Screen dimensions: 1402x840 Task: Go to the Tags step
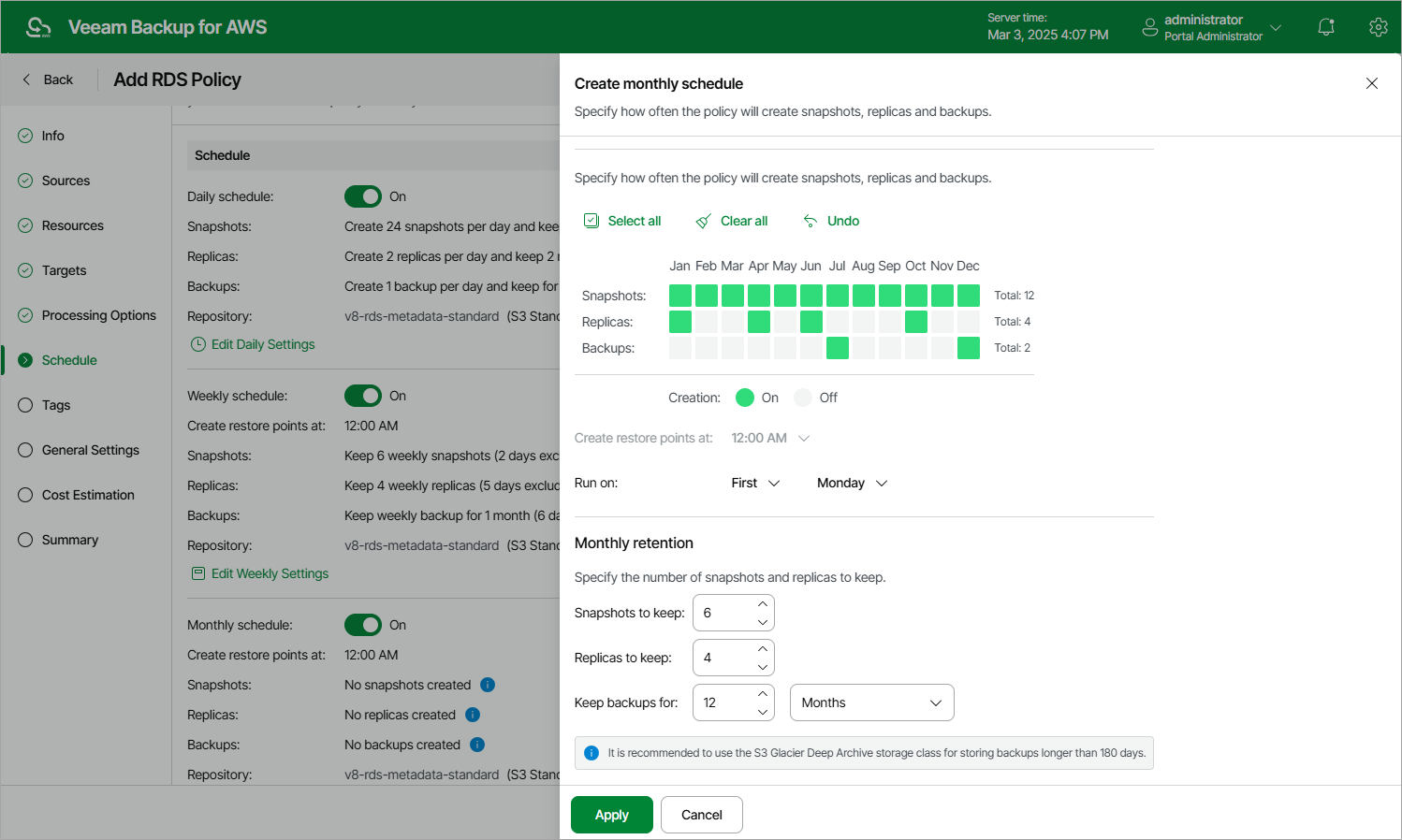point(57,405)
